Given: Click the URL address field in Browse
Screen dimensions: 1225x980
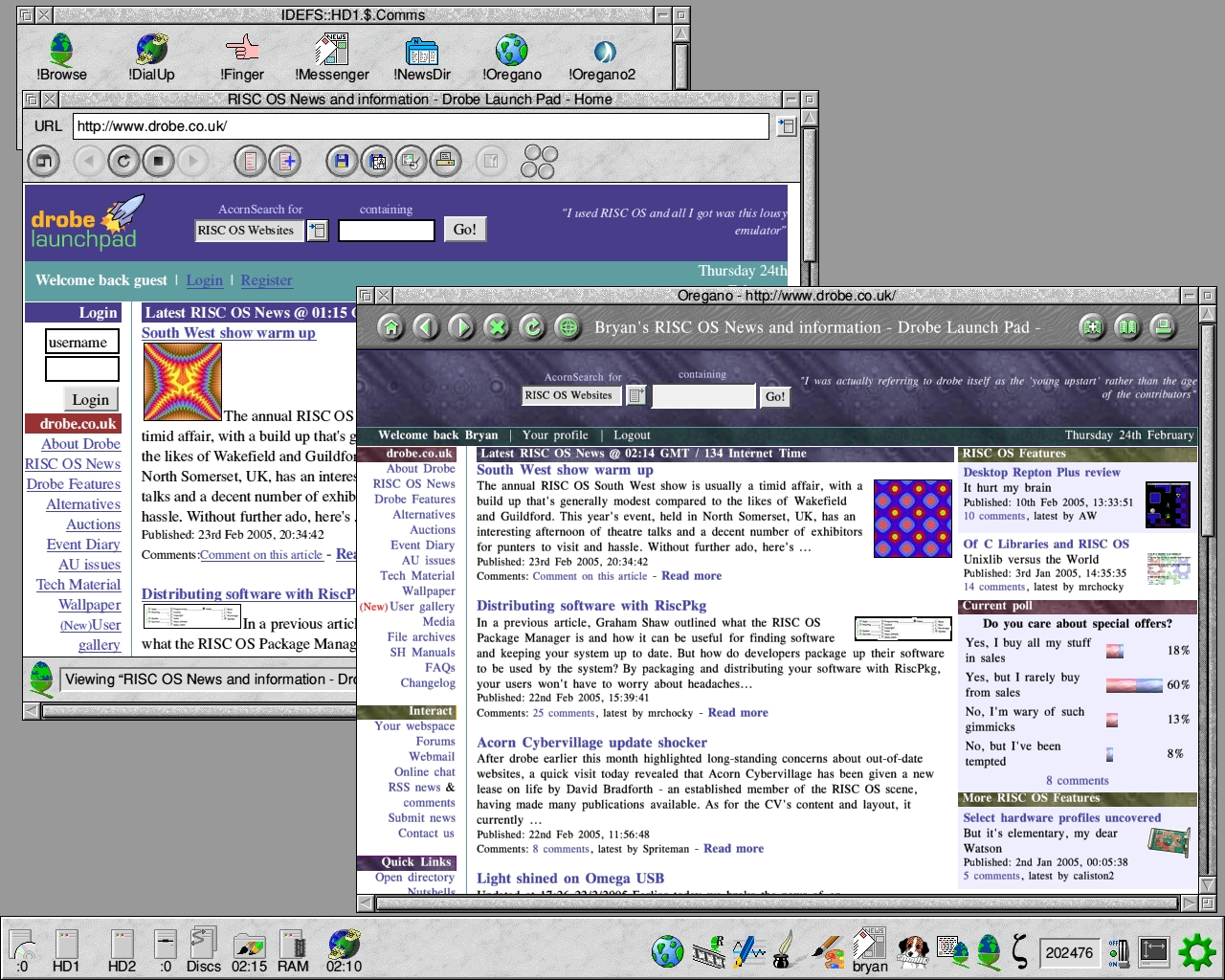Looking at the screenshot, I should (x=421, y=126).
